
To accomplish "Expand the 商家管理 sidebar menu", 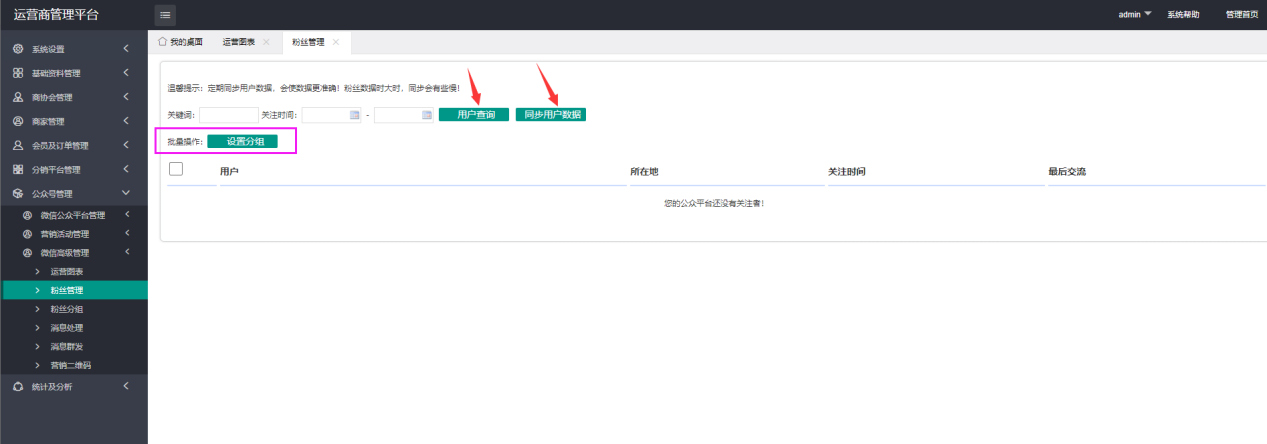I will (x=125, y=121).
